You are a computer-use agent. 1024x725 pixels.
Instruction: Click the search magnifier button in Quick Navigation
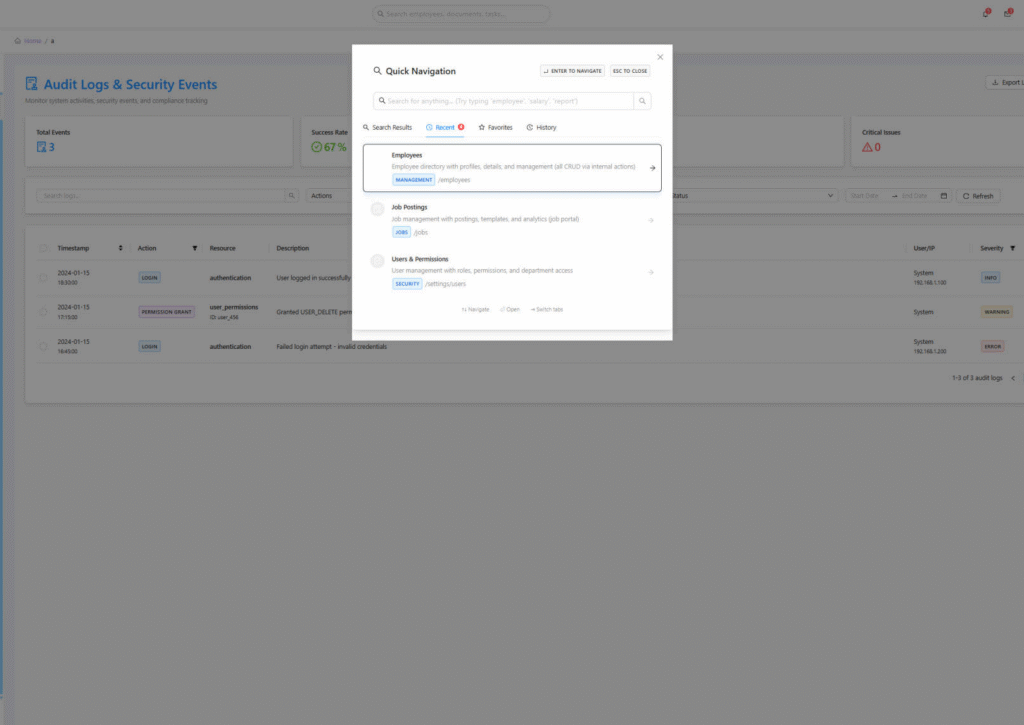click(x=642, y=101)
